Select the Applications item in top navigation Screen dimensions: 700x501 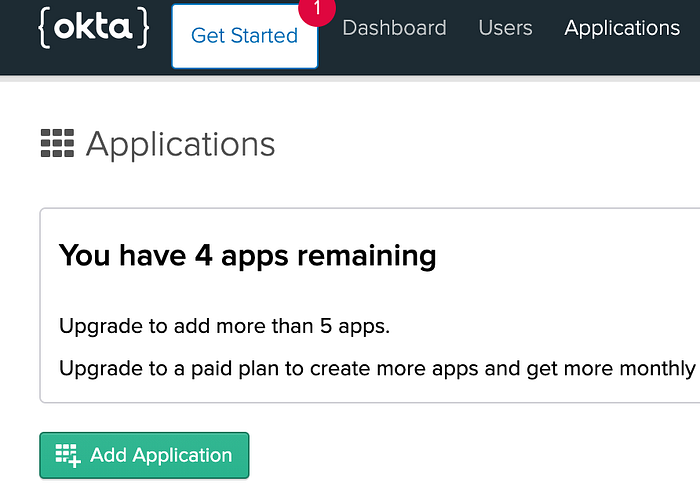pyautogui.click(x=622, y=28)
